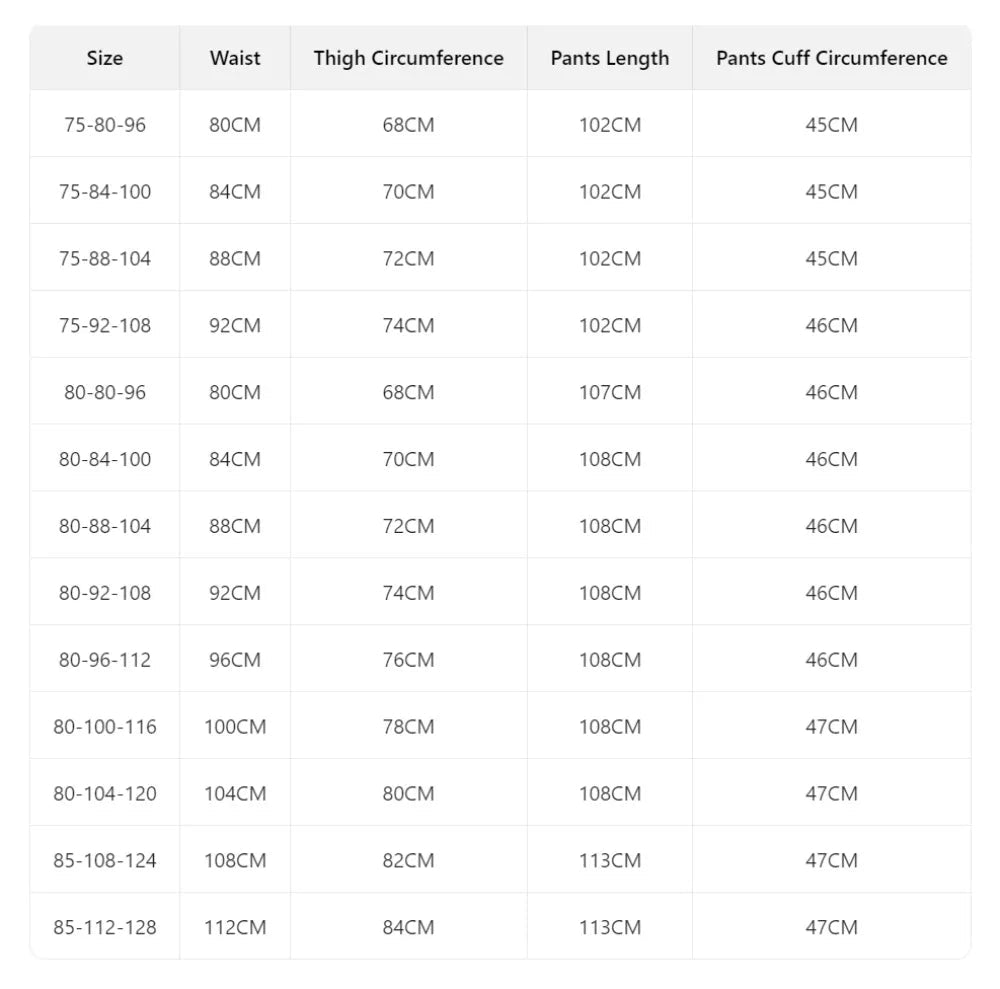
Task: Click the 75-88-104 size cell
Action: click(105, 259)
